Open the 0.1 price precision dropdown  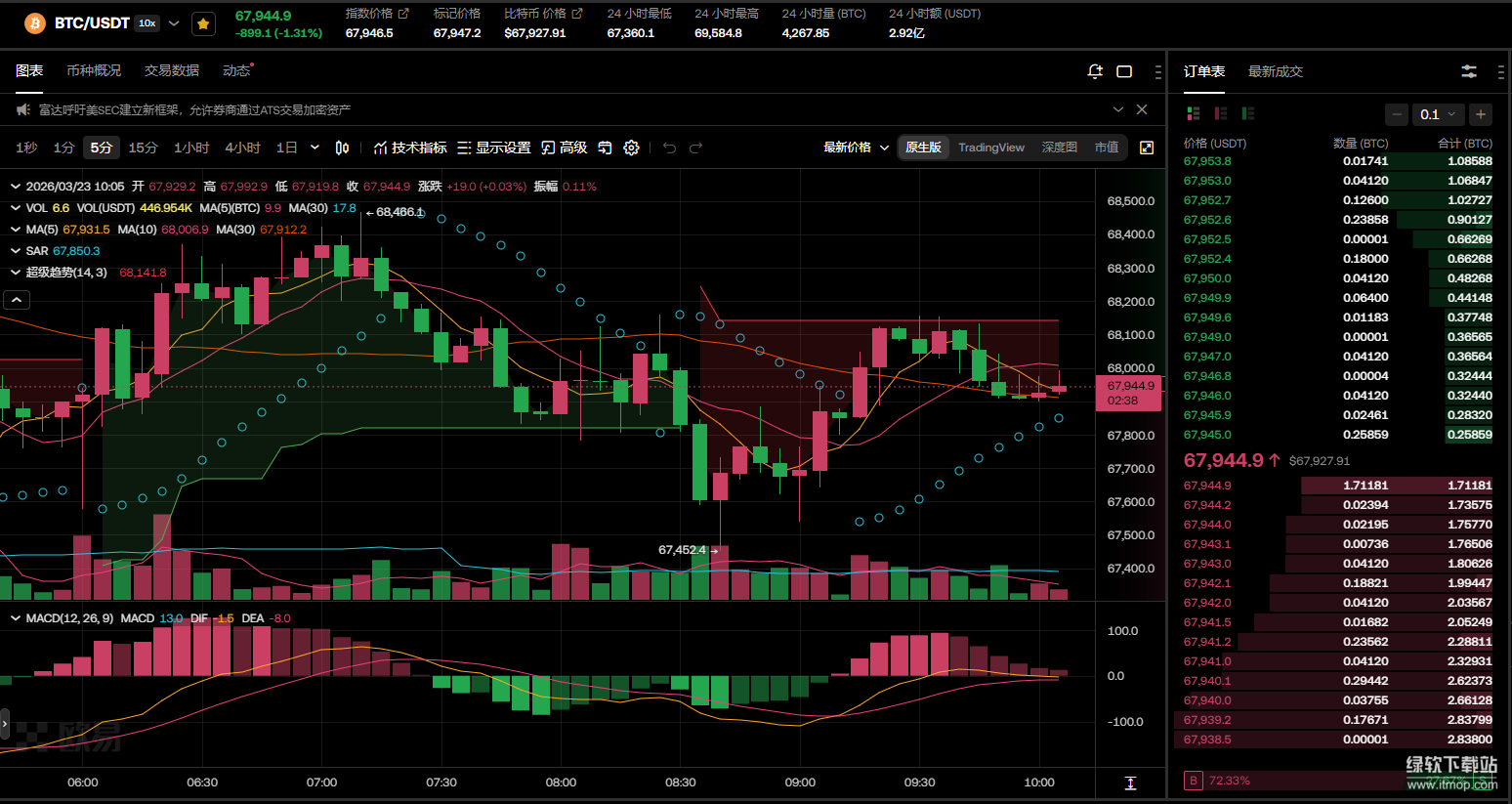[1438, 114]
